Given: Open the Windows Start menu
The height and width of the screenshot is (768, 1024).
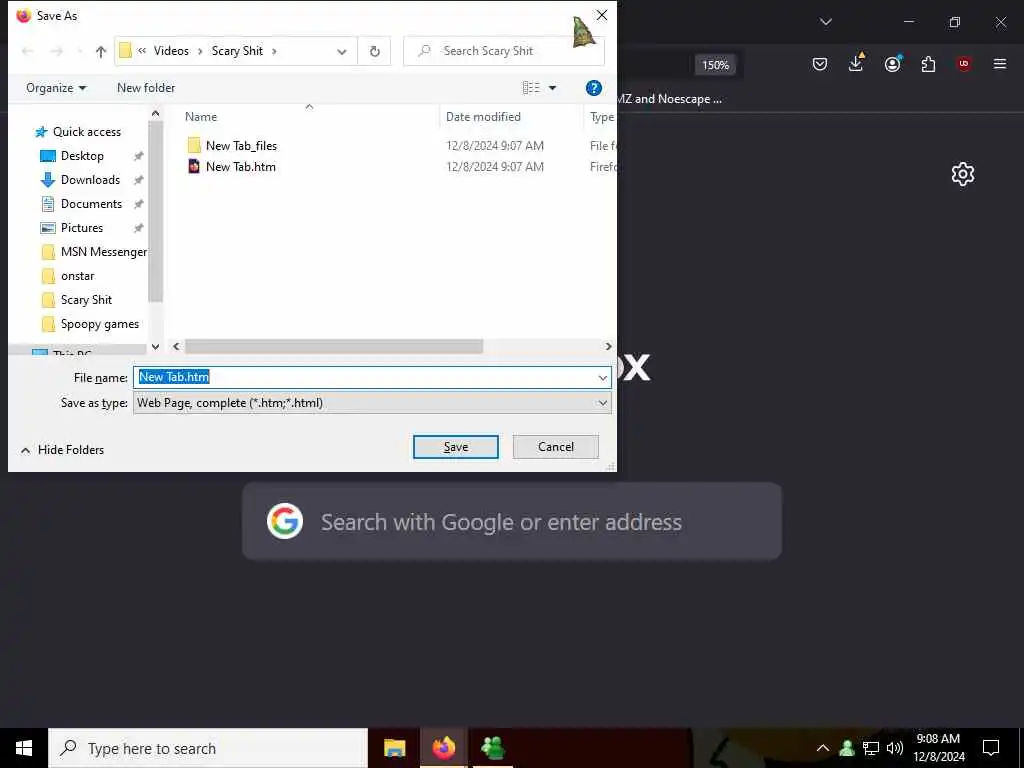Looking at the screenshot, I should 24,748.
